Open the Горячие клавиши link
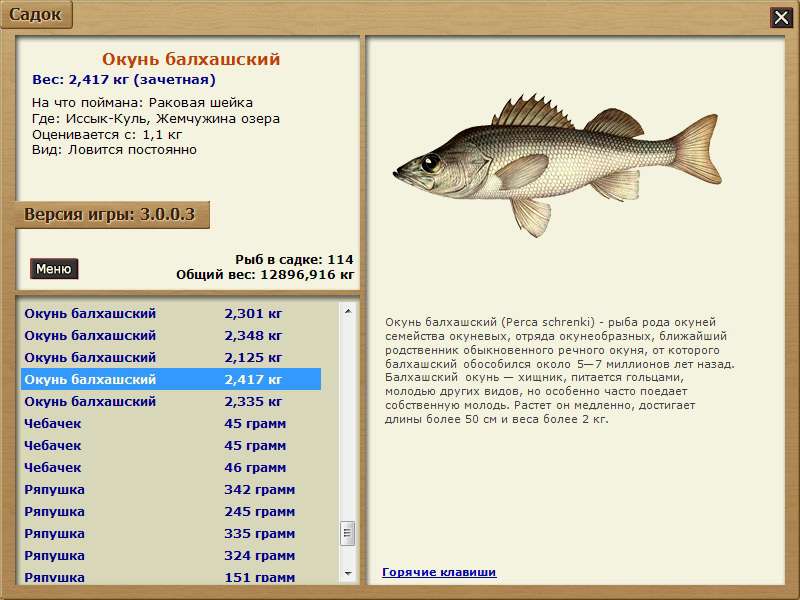The image size is (800, 600). [x=439, y=572]
